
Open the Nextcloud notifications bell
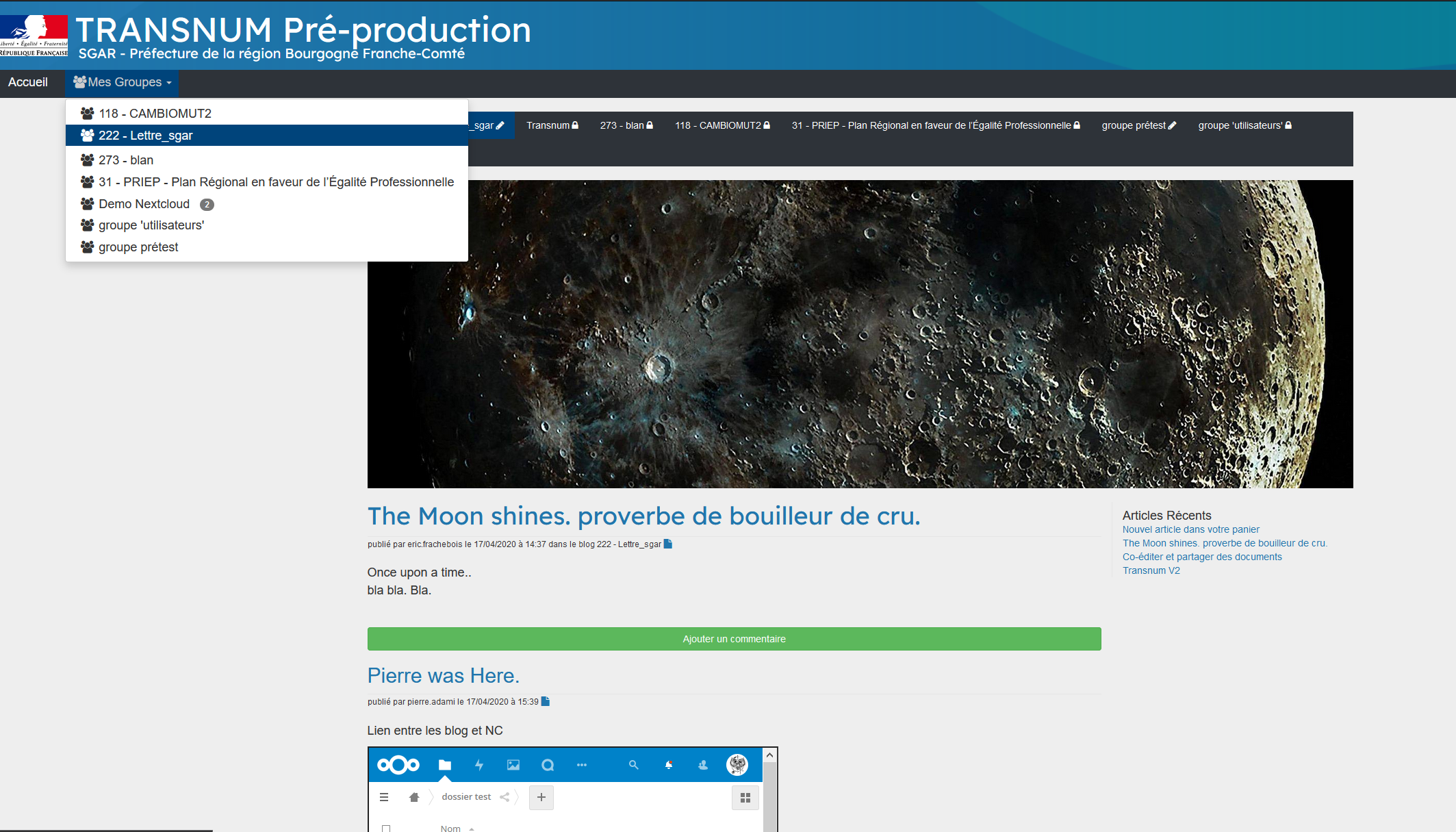click(x=669, y=765)
